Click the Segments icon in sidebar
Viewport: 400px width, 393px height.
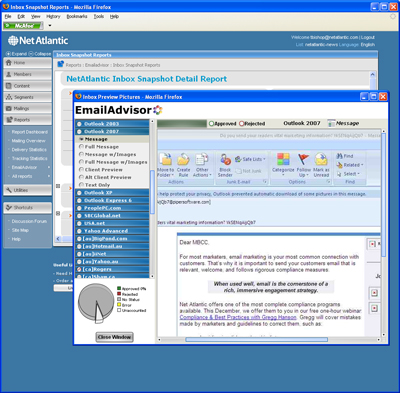[9, 97]
